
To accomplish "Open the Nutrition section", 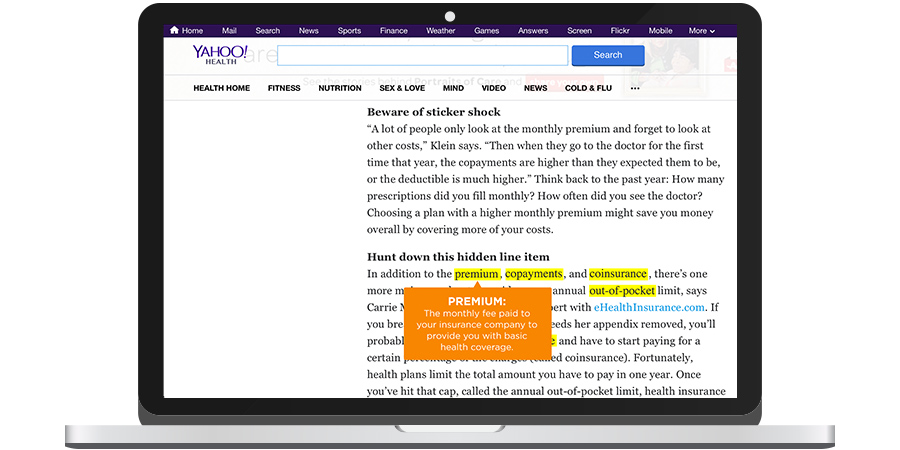I will (x=340, y=88).
